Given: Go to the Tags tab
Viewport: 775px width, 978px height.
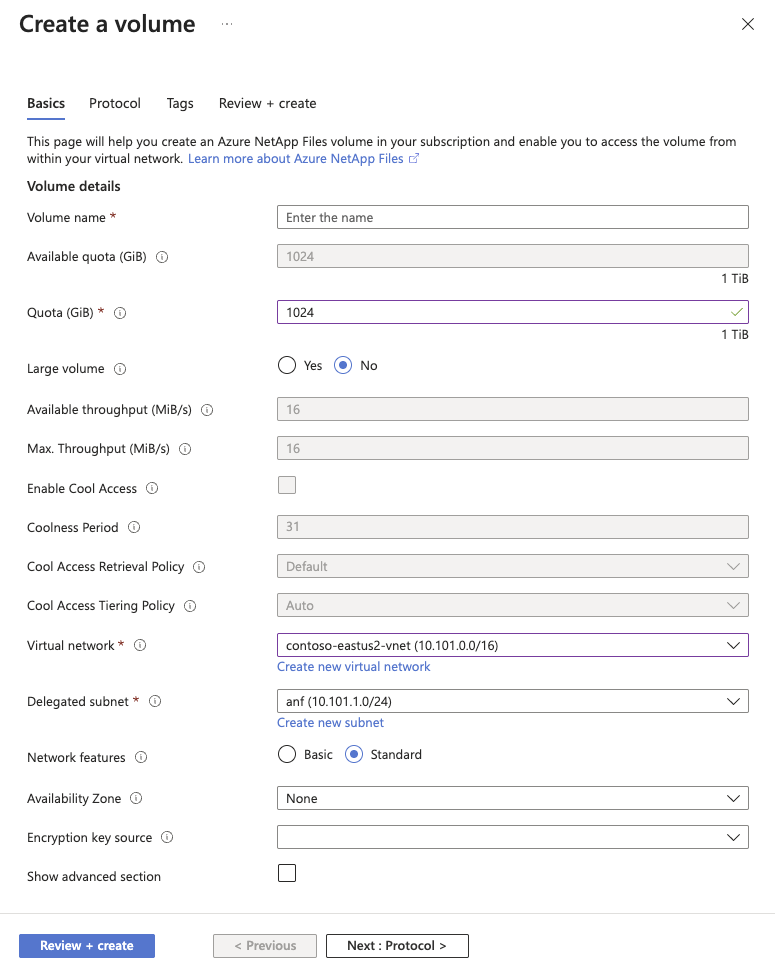Looking at the screenshot, I should (x=180, y=103).
